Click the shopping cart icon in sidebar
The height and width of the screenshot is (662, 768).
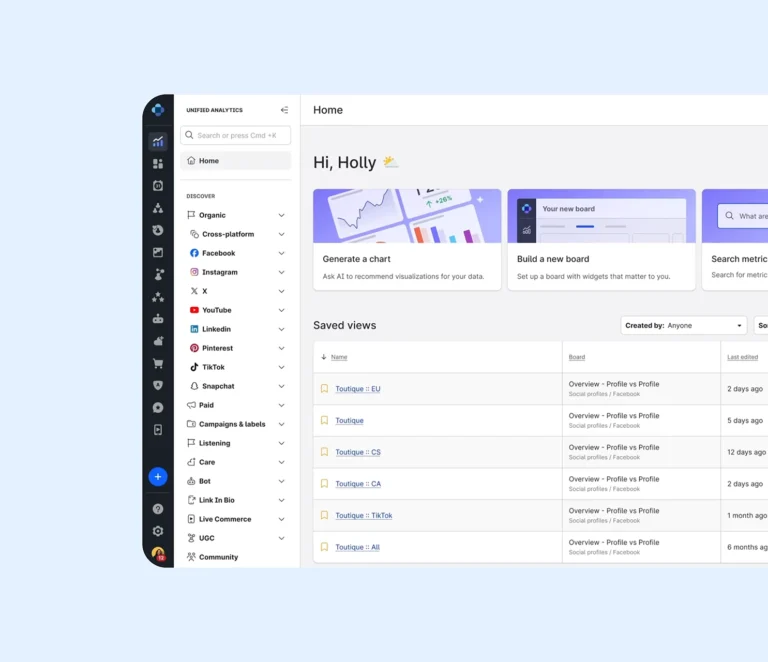pyautogui.click(x=158, y=364)
